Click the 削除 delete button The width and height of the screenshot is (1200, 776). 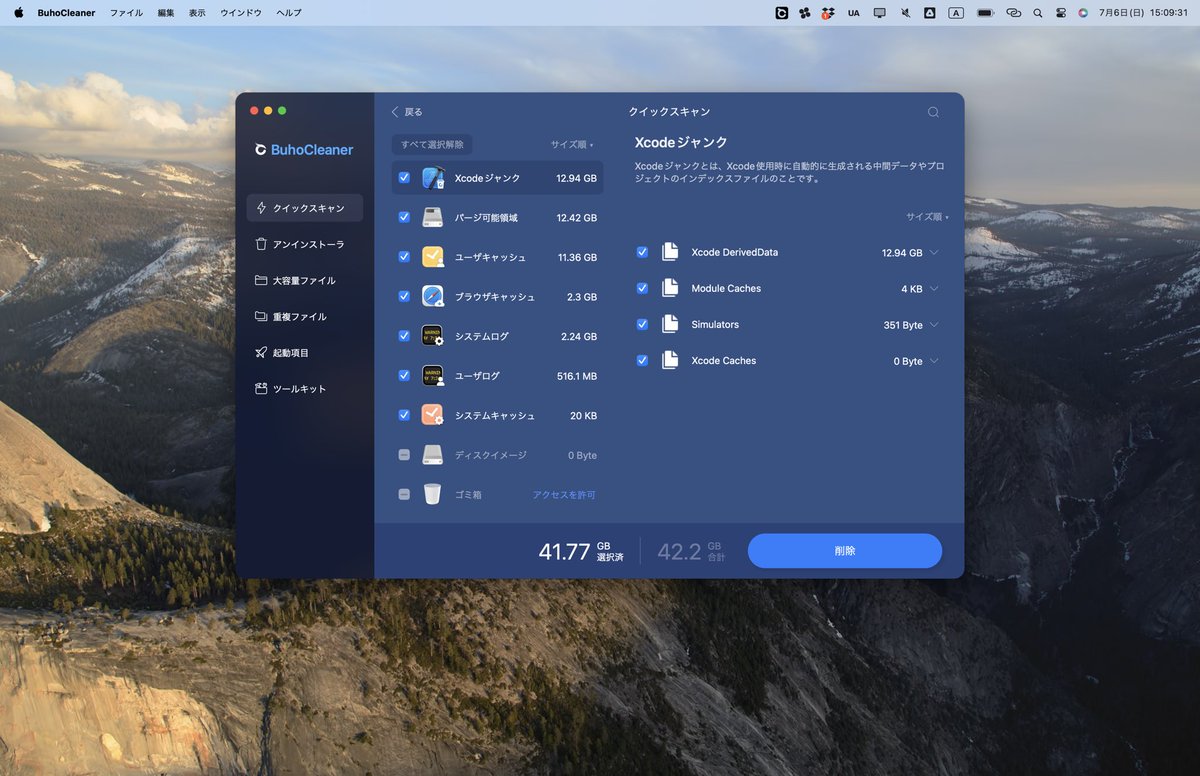coord(845,551)
